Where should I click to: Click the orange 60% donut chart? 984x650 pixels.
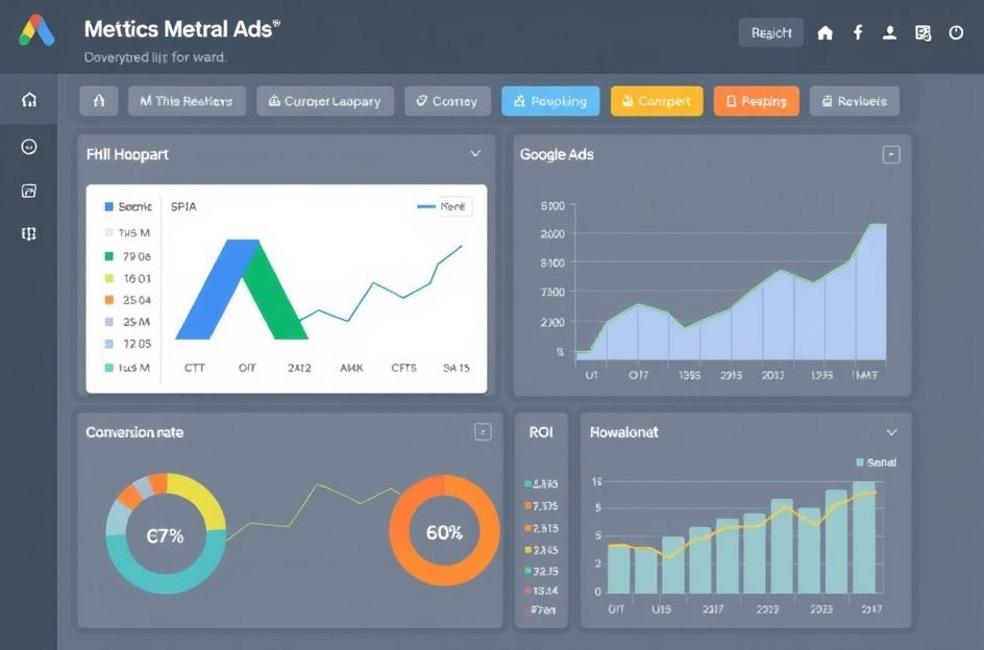(x=444, y=532)
